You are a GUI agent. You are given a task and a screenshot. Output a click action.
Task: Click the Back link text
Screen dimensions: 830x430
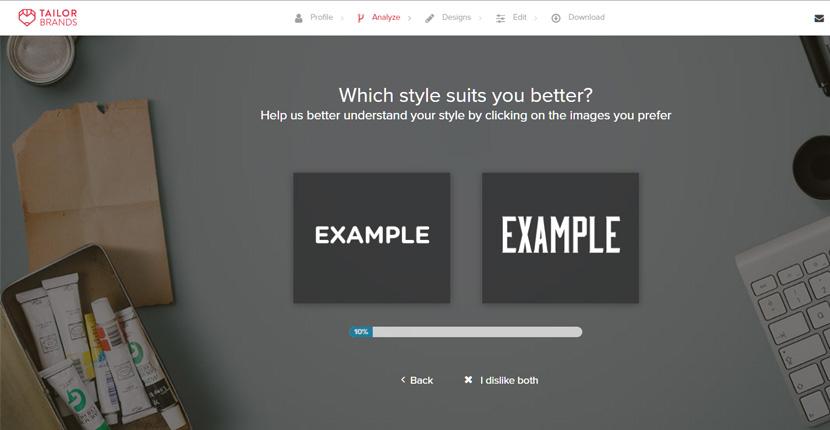point(421,380)
